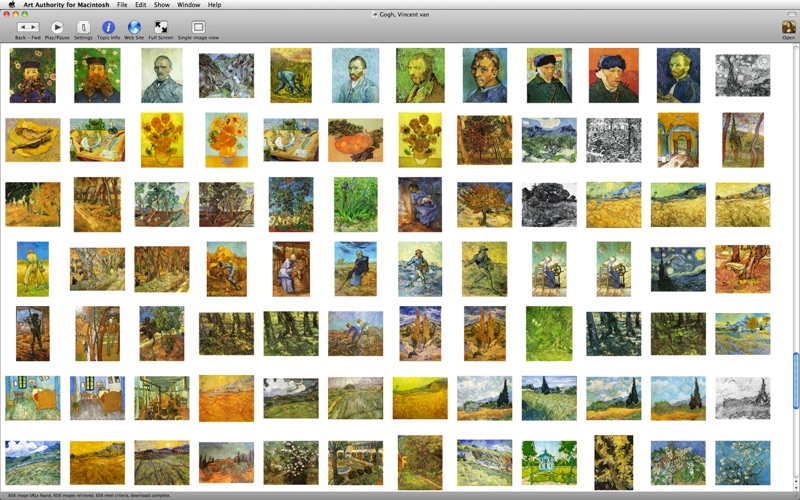Open the self-portrait on dark blue swirling background
Screen dimensions: 800x500
pos(678,76)
